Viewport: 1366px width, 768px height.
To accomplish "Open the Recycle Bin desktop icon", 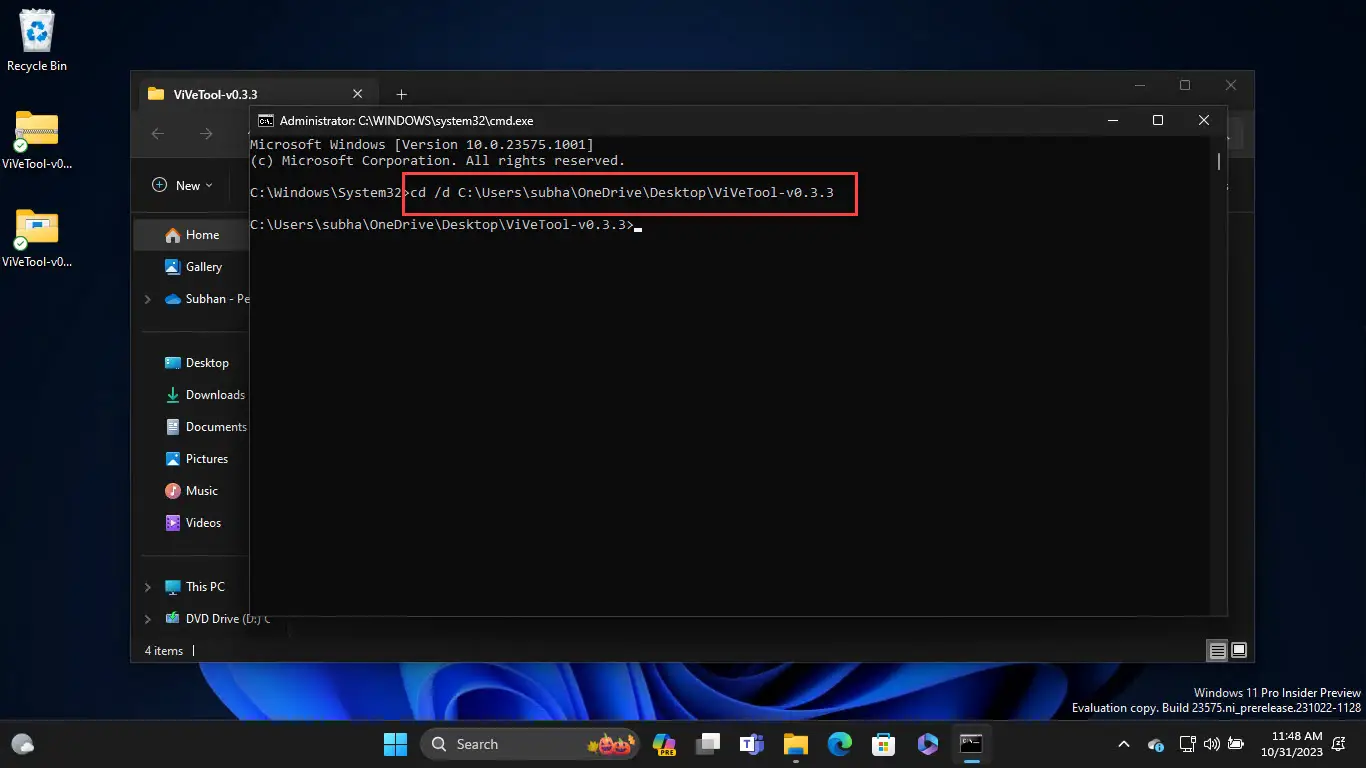I will pyautogui.click(x=37, y=40).
